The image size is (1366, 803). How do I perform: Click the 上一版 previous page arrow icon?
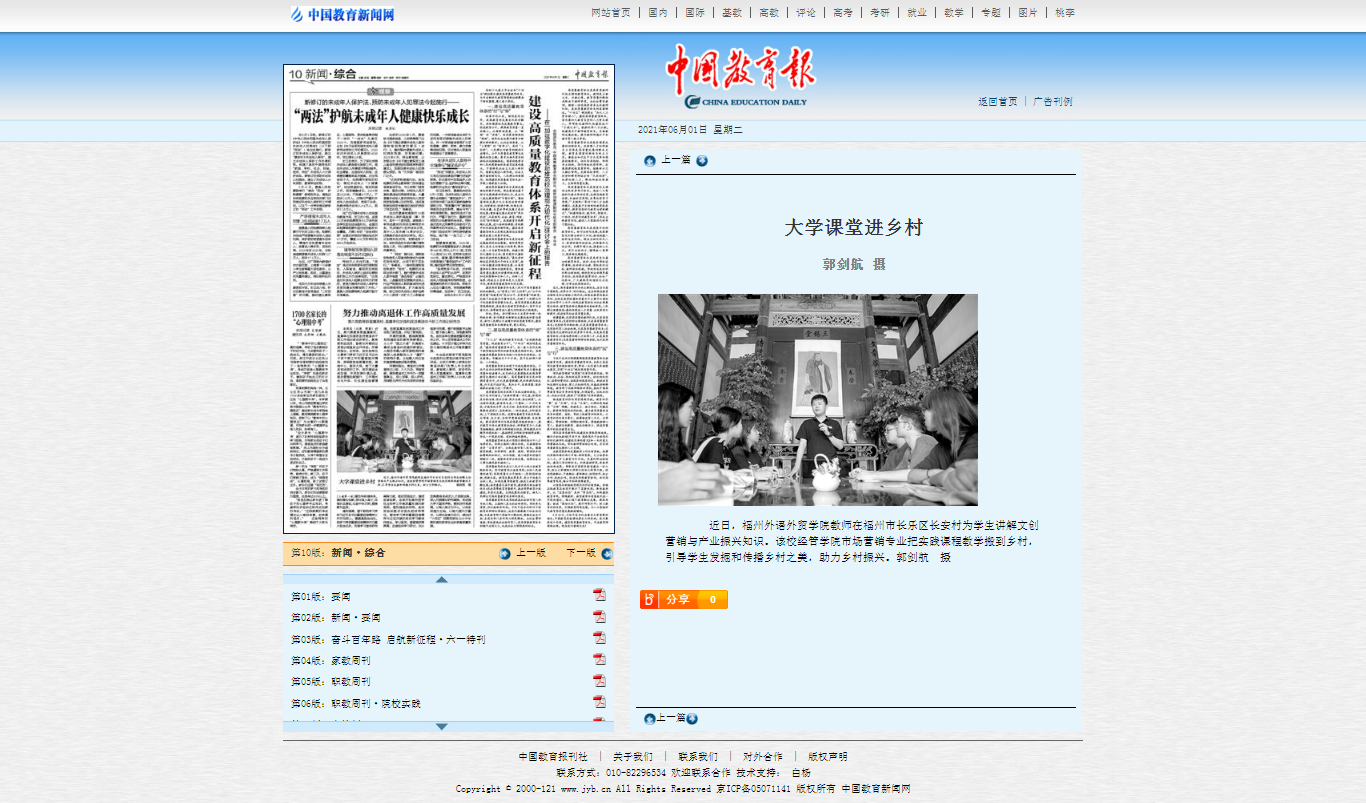505,553
